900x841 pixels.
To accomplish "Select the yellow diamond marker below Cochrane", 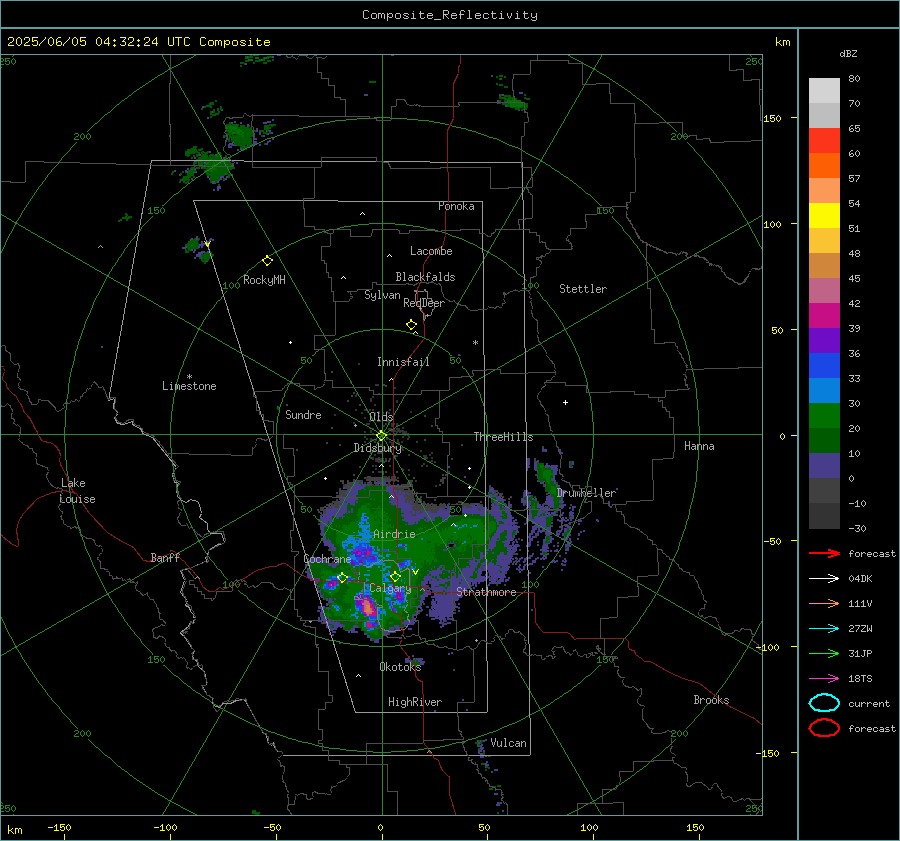I will (343, 578).
